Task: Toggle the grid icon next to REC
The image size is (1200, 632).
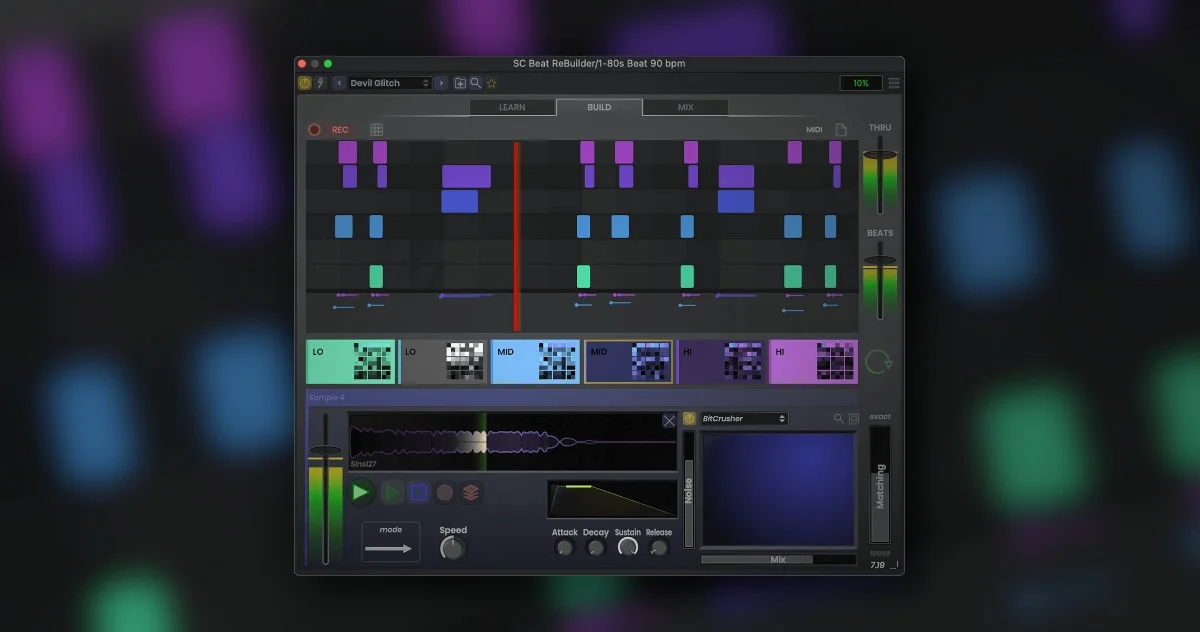Action: 377,130
